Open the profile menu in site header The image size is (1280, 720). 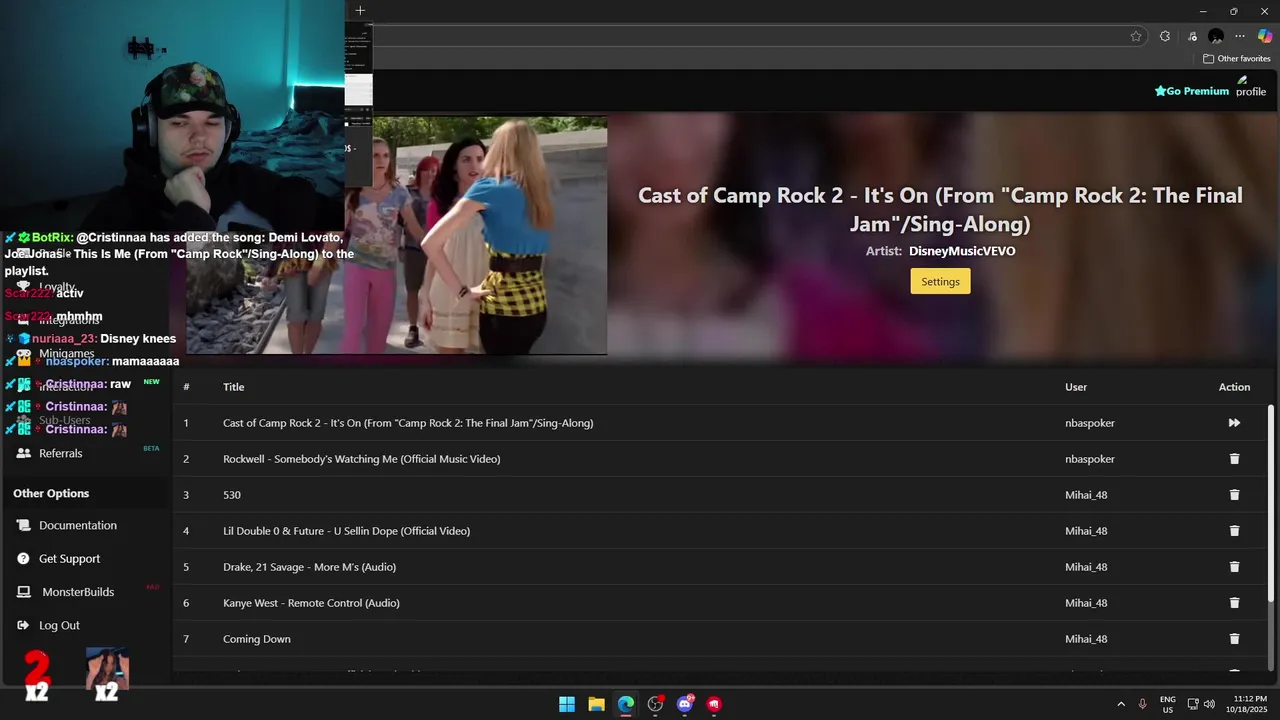[1250, 87]
